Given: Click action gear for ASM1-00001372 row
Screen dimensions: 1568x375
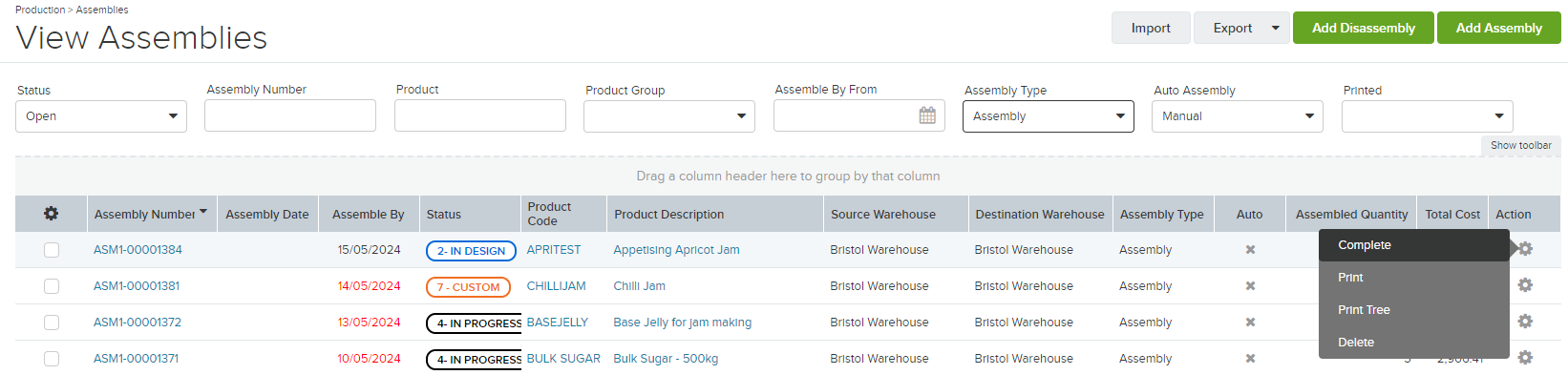Looking at the screenshot, I should tap(1525, 322).
